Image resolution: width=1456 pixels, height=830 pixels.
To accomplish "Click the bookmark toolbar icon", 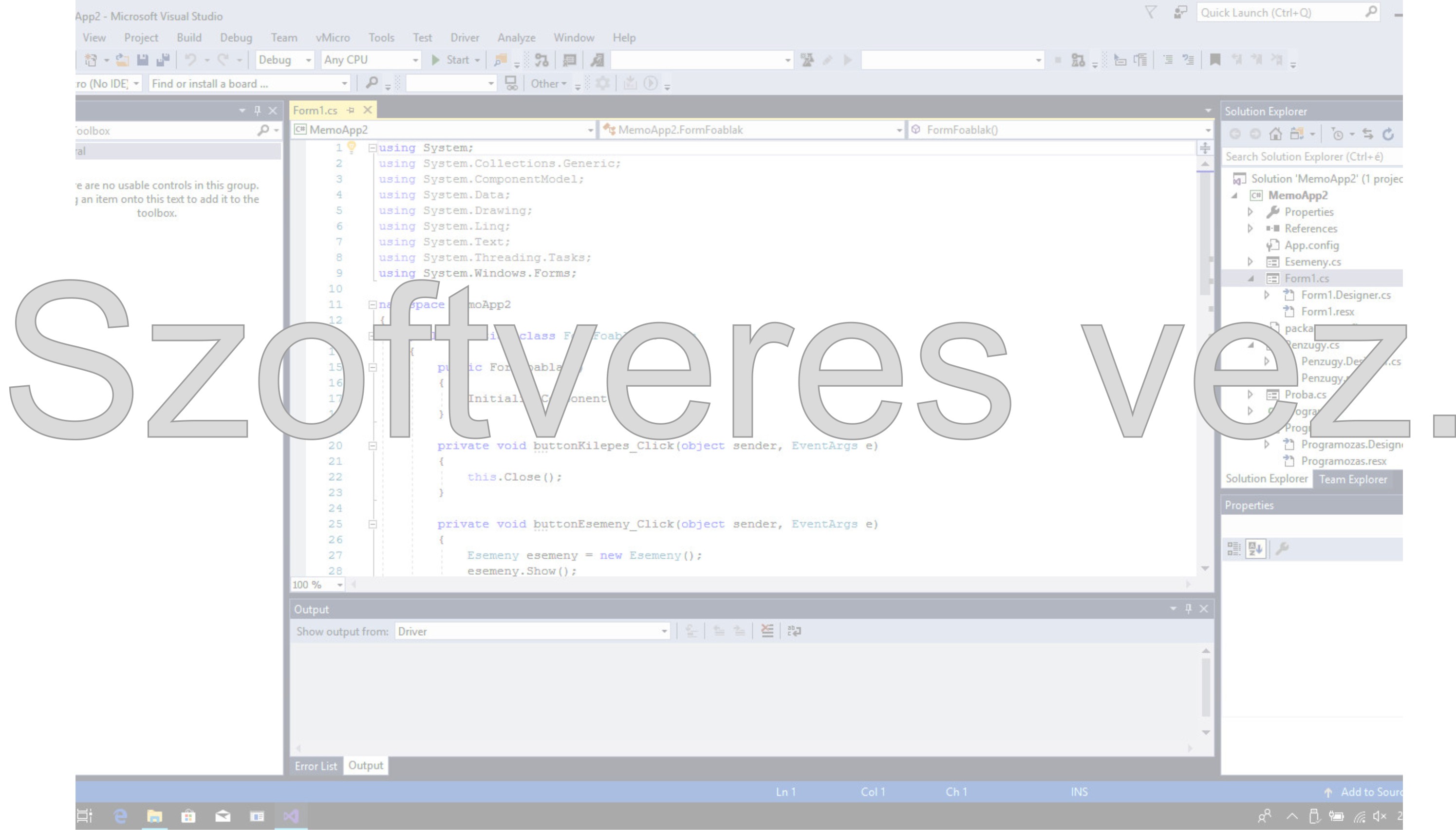I will 1215,60.
